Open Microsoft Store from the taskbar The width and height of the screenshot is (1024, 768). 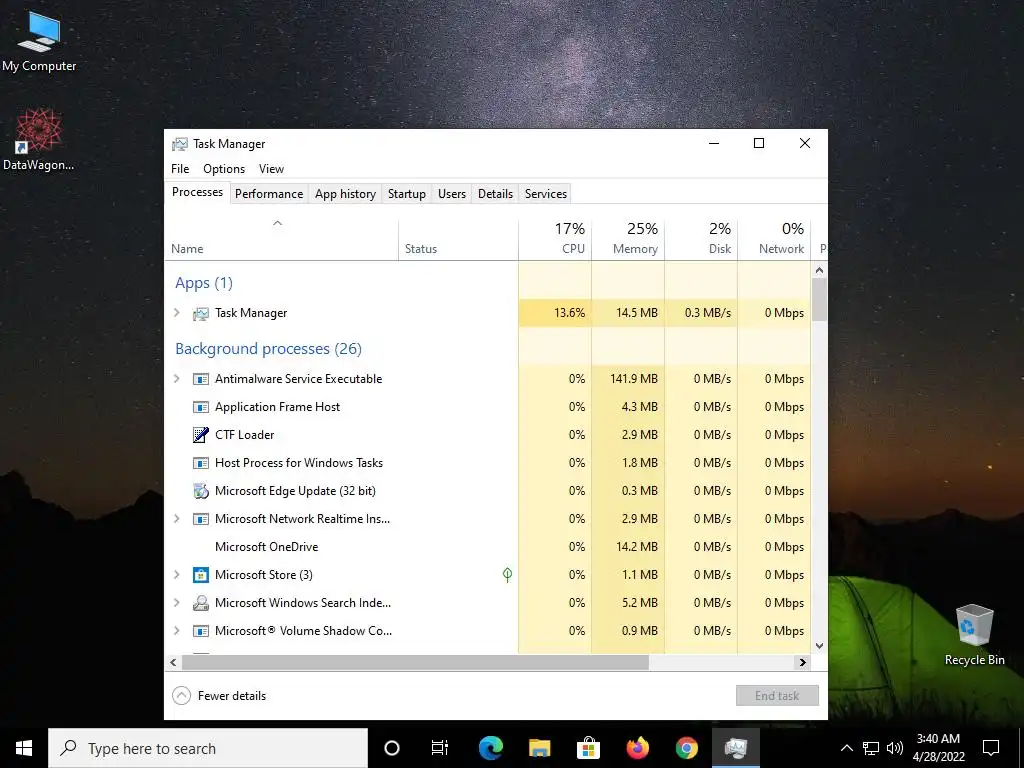588,748
